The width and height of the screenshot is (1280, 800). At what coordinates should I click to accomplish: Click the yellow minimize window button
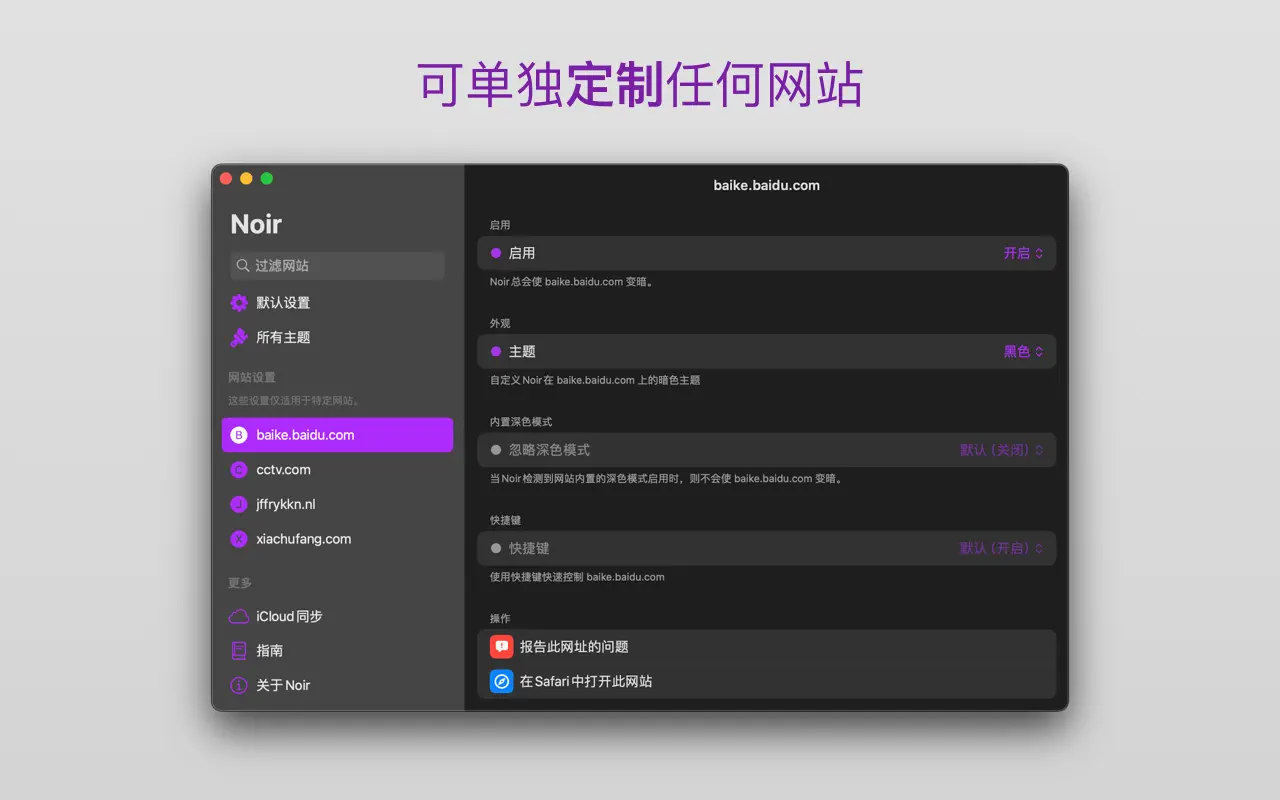(x=246, y=179)
